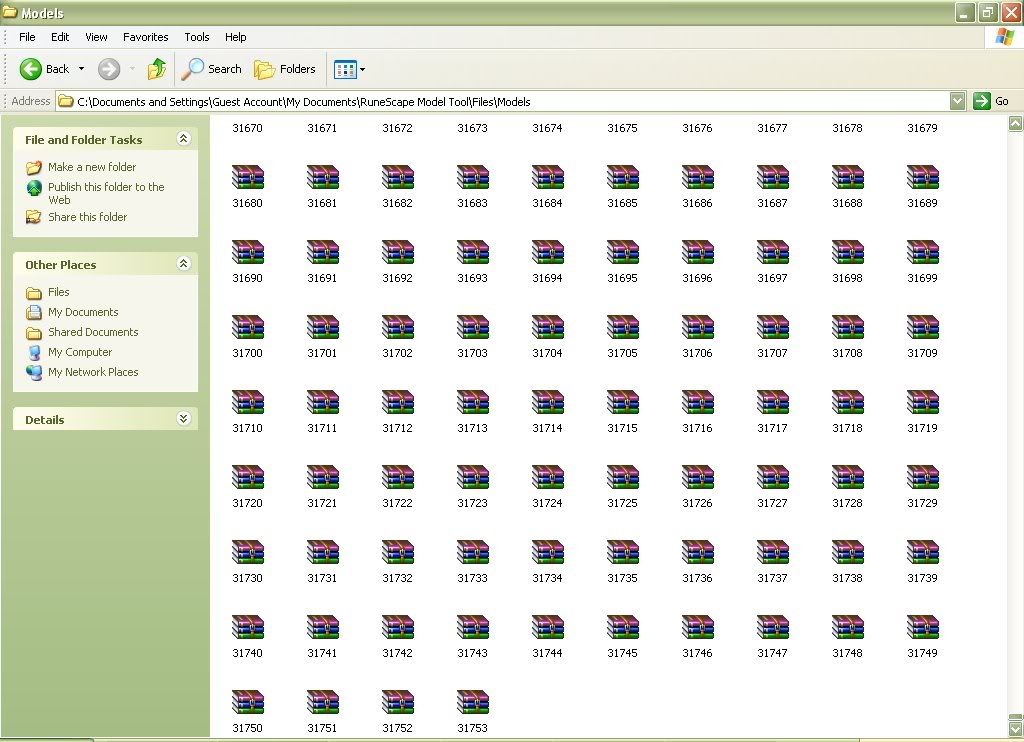The image size is (1024, 742).
Task: Open the Favorites menu
Action: pos(146,37)
